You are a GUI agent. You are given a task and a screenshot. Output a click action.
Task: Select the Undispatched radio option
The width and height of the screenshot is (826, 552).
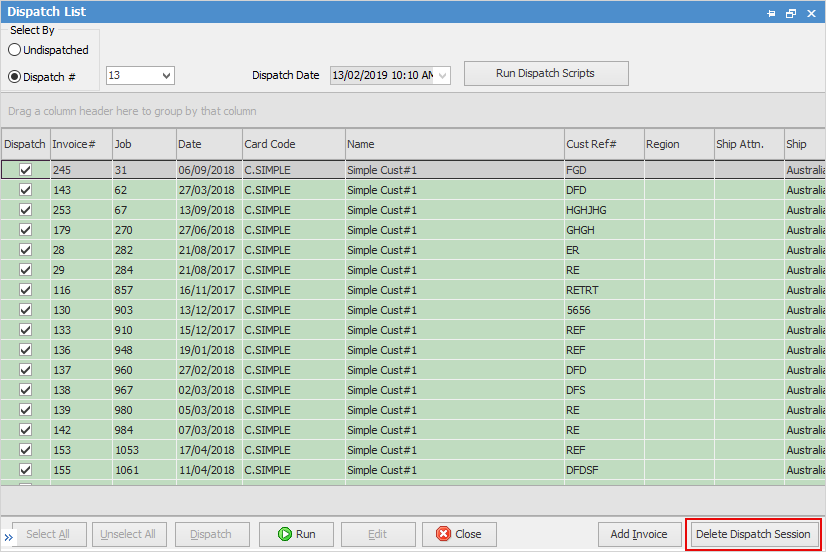tap(15, 50)
